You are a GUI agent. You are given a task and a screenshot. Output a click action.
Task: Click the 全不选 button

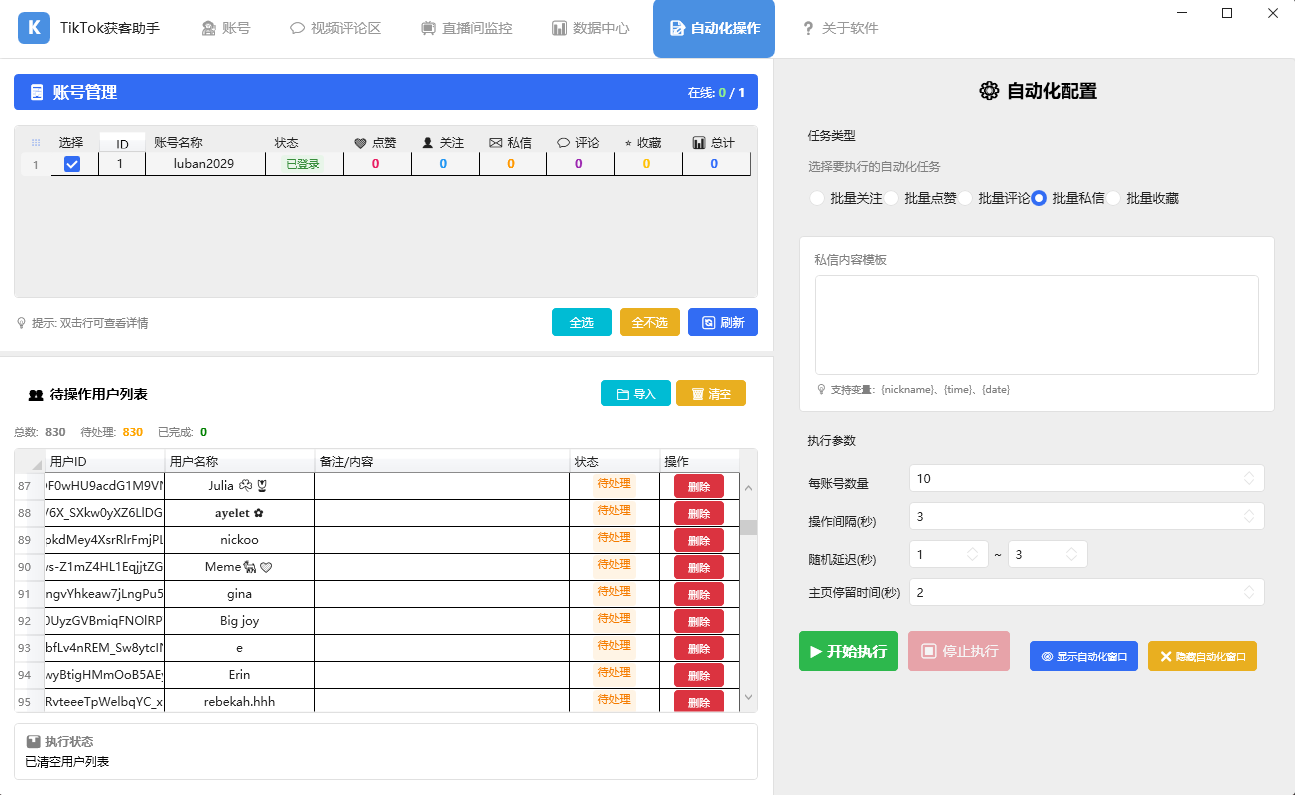(650, 322)
